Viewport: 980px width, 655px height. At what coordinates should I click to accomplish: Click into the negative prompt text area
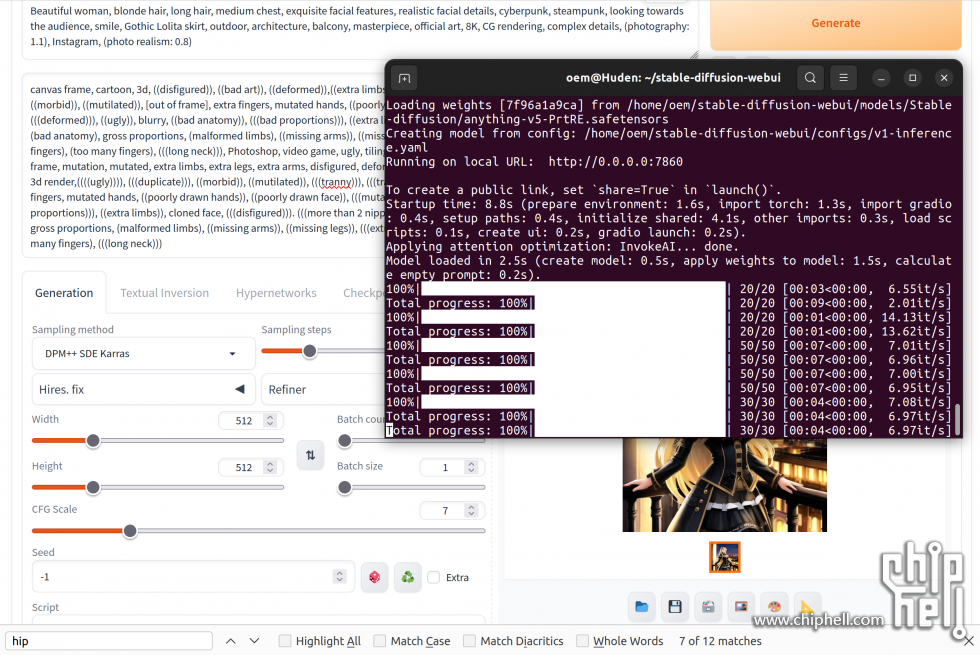(204, 166)
